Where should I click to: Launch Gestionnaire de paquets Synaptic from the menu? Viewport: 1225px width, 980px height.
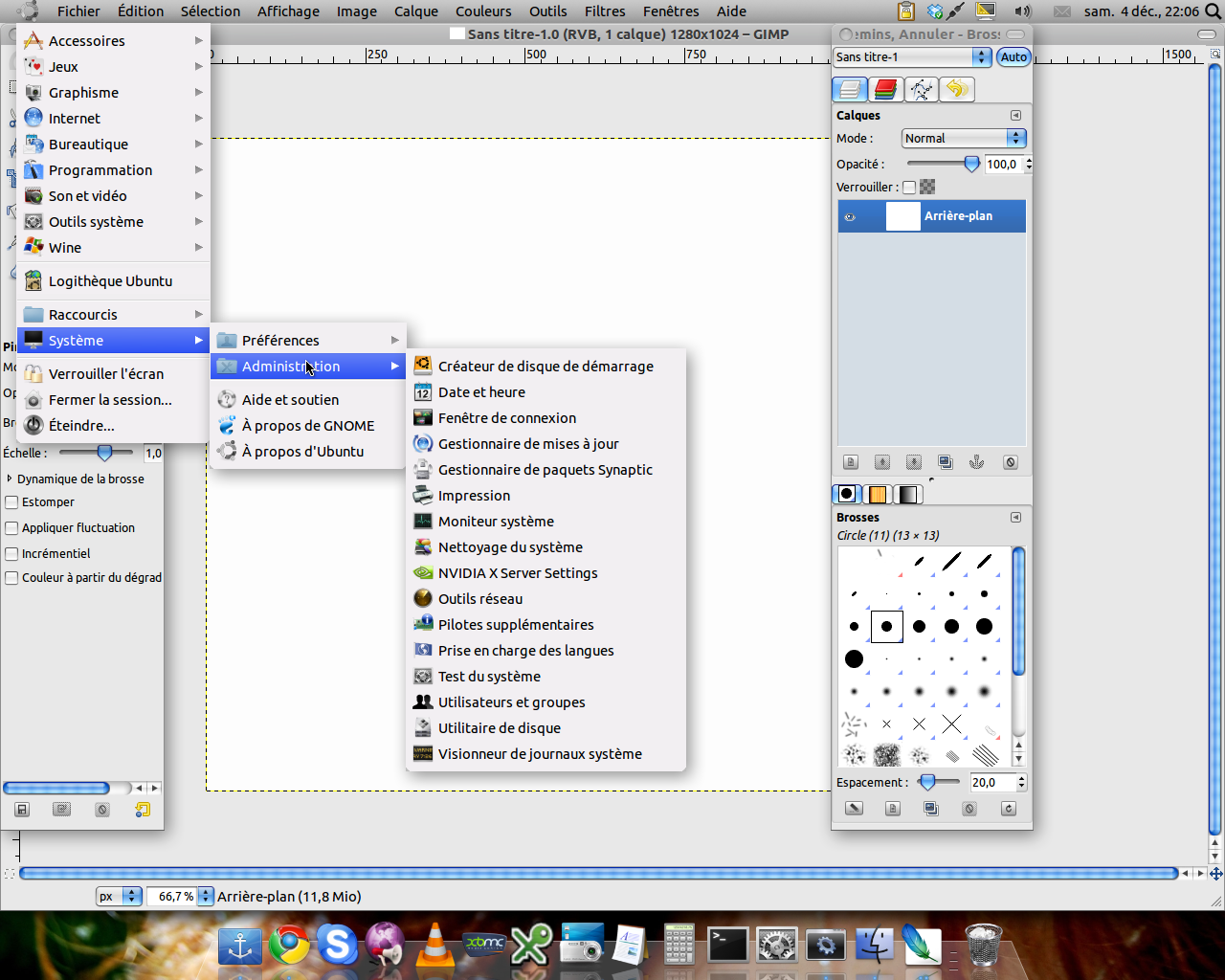coord(545,469)
